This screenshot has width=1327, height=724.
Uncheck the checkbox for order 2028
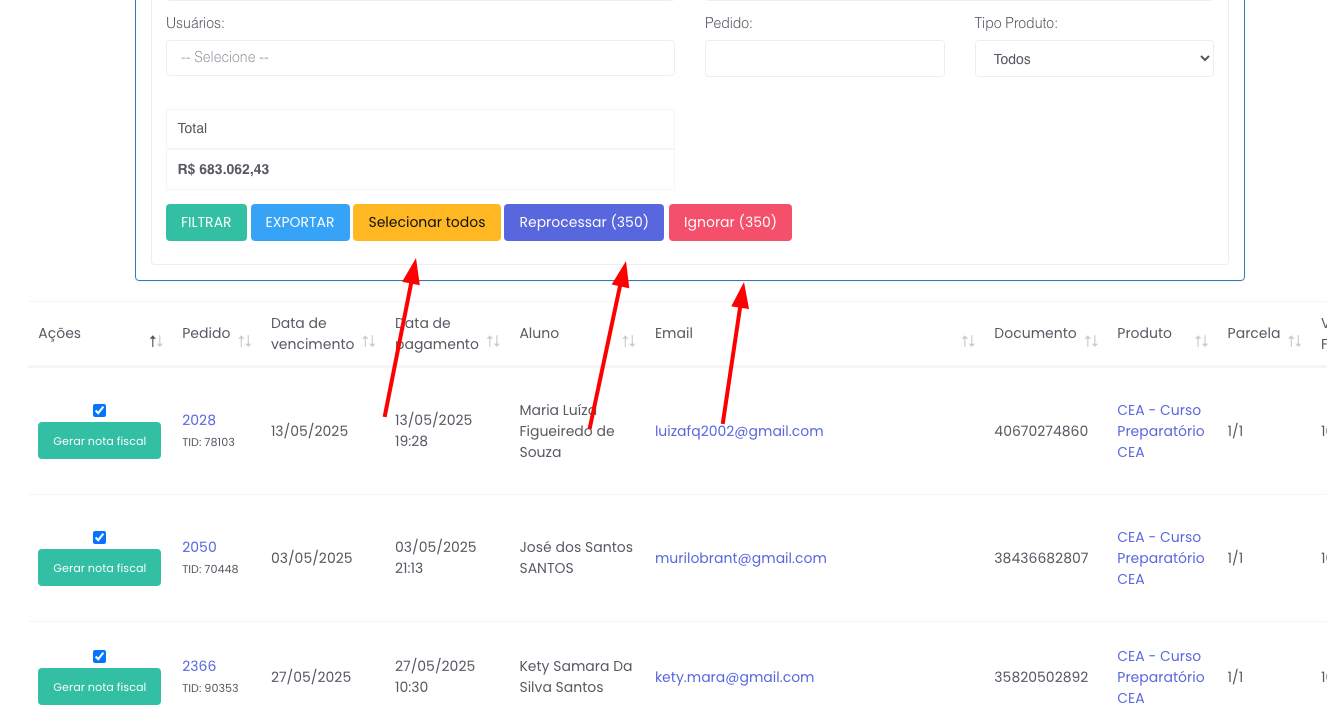tap(99, 410)
